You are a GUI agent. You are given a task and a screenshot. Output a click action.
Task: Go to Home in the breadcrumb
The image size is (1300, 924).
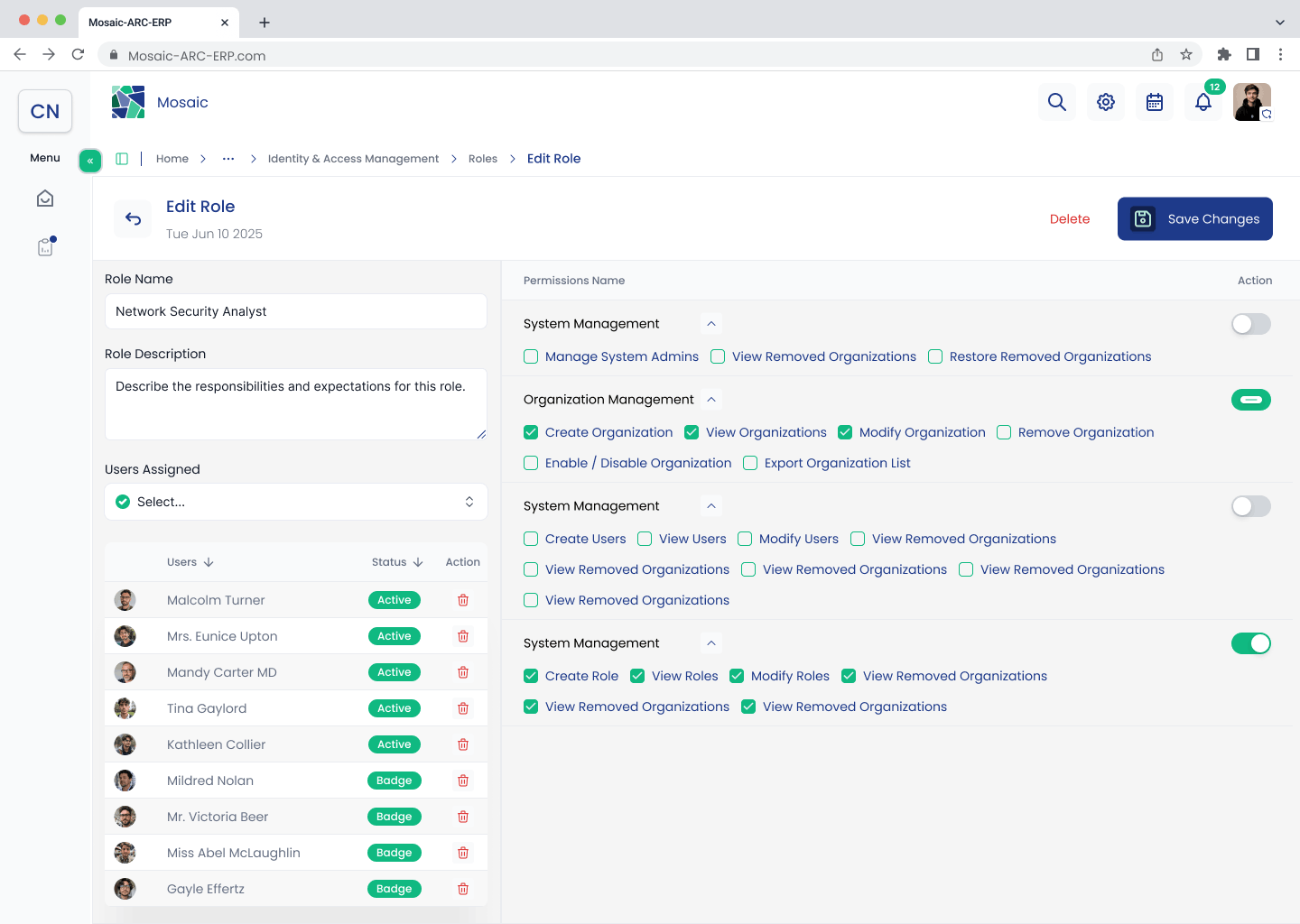pos(172,159)
